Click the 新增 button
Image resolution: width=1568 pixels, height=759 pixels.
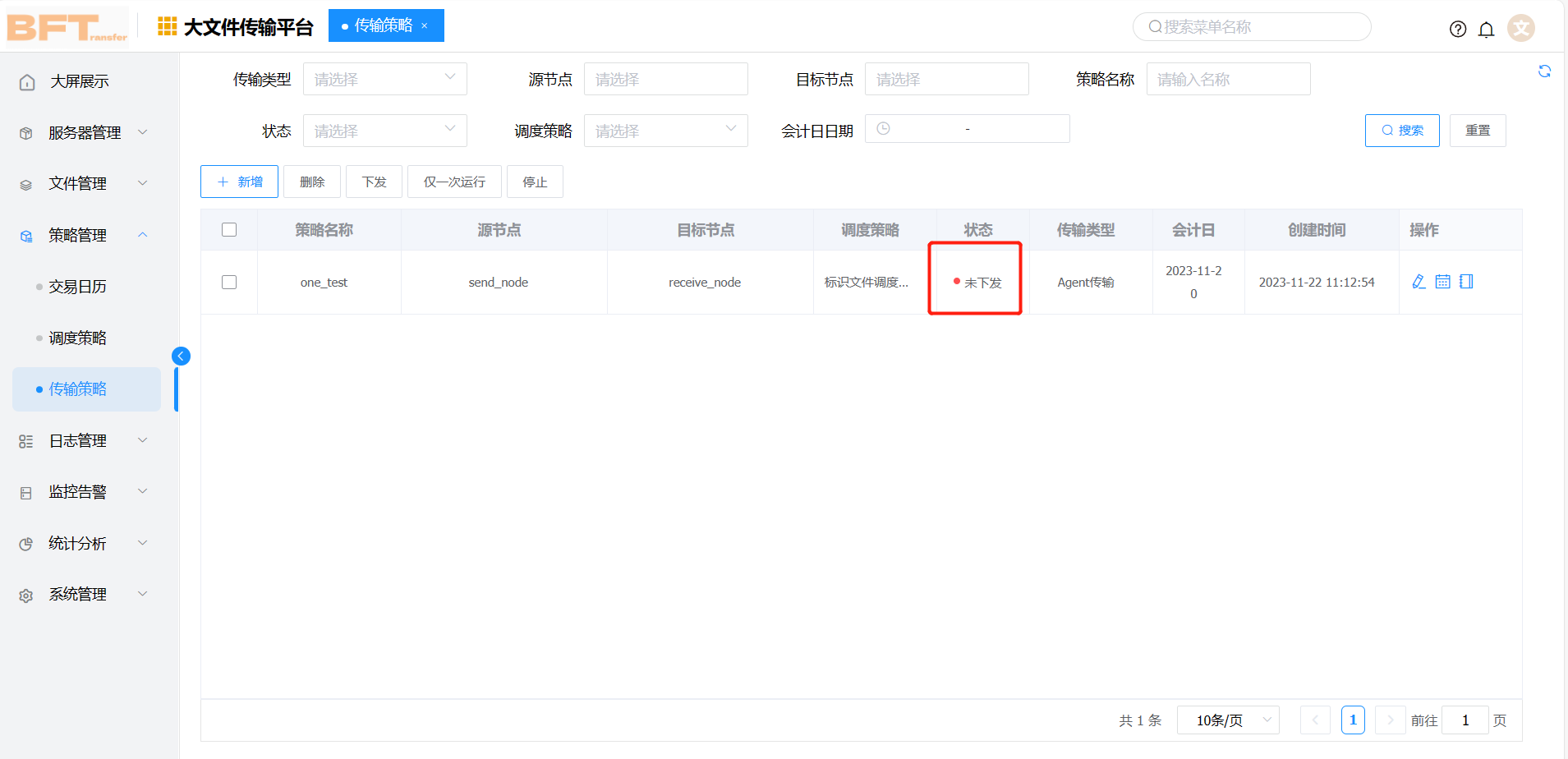239,182
